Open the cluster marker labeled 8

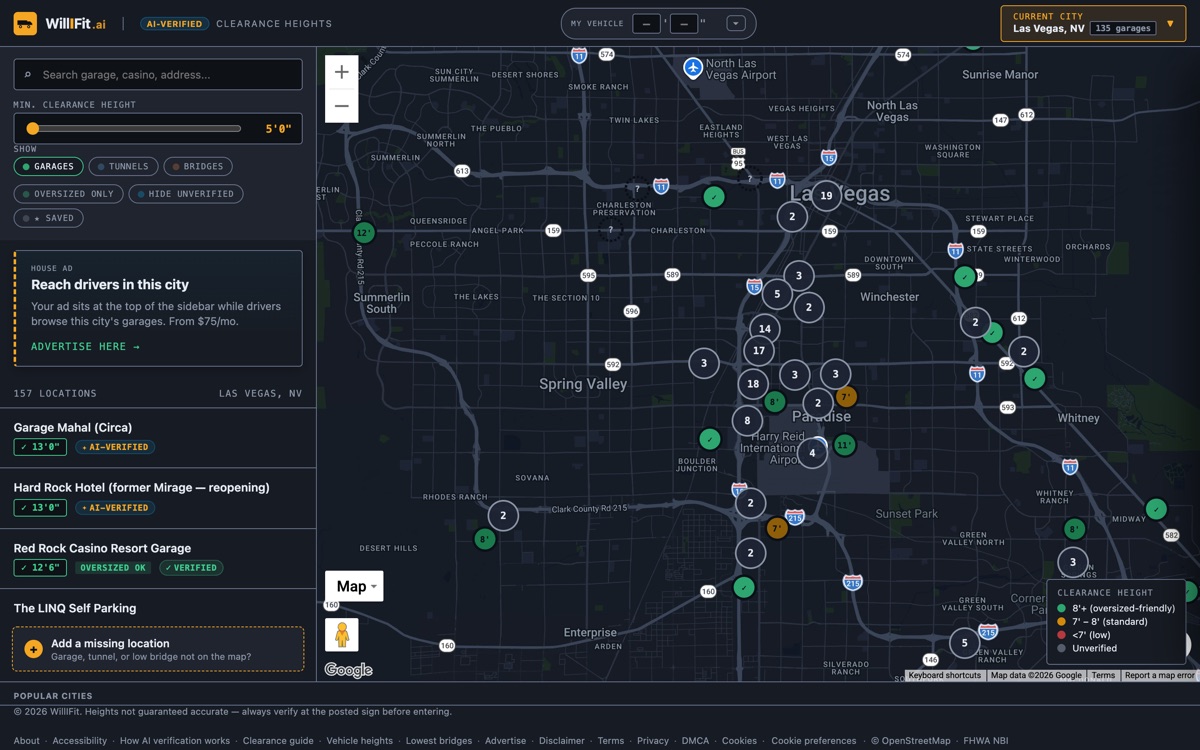point(748,421)
